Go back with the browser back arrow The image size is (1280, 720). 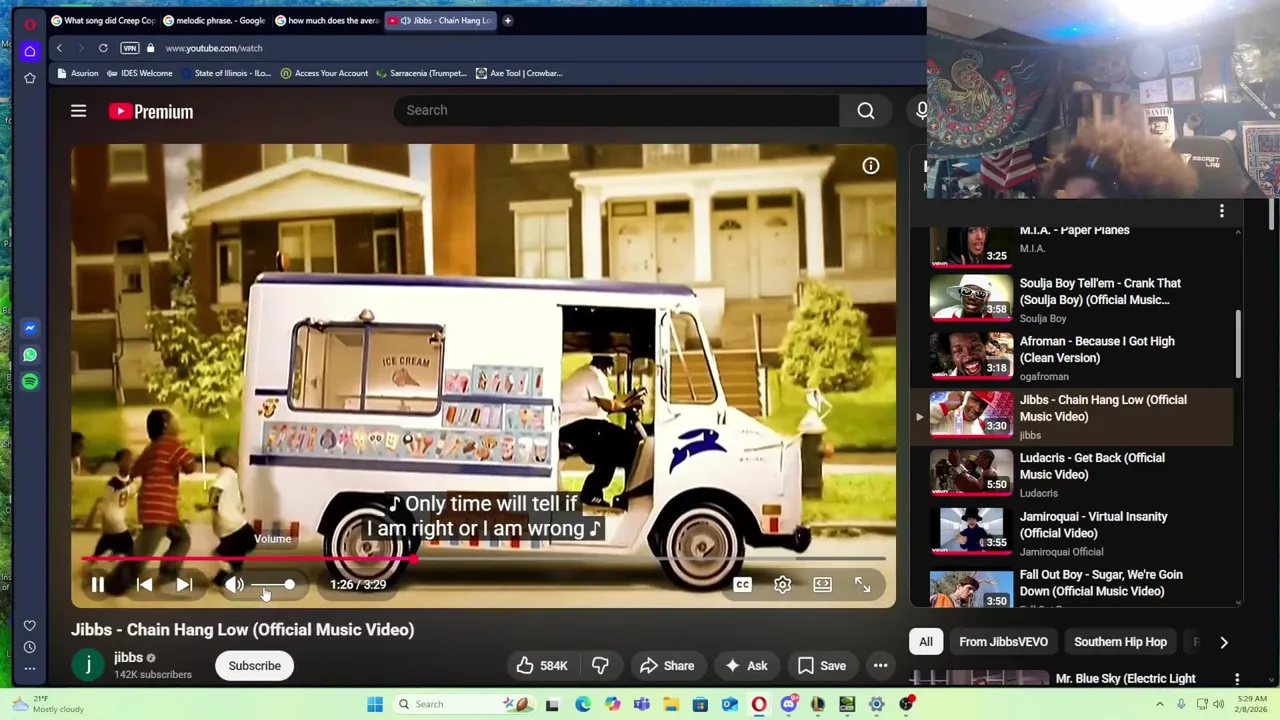point(59,48)
